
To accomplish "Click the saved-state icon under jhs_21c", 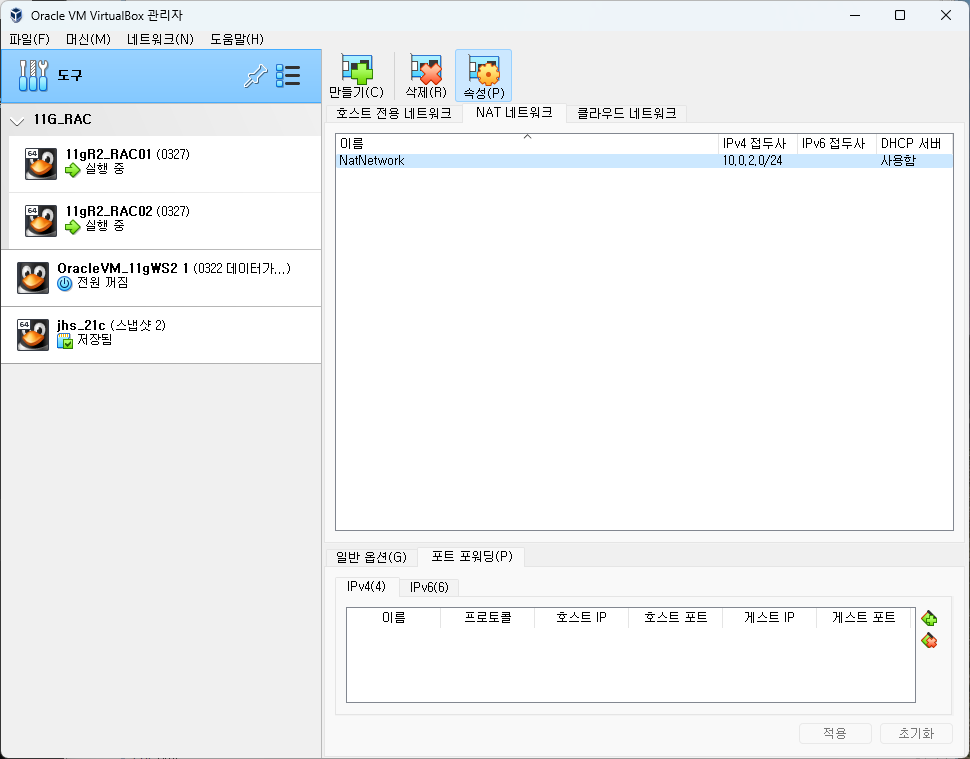I will click(x=64, y=340).
